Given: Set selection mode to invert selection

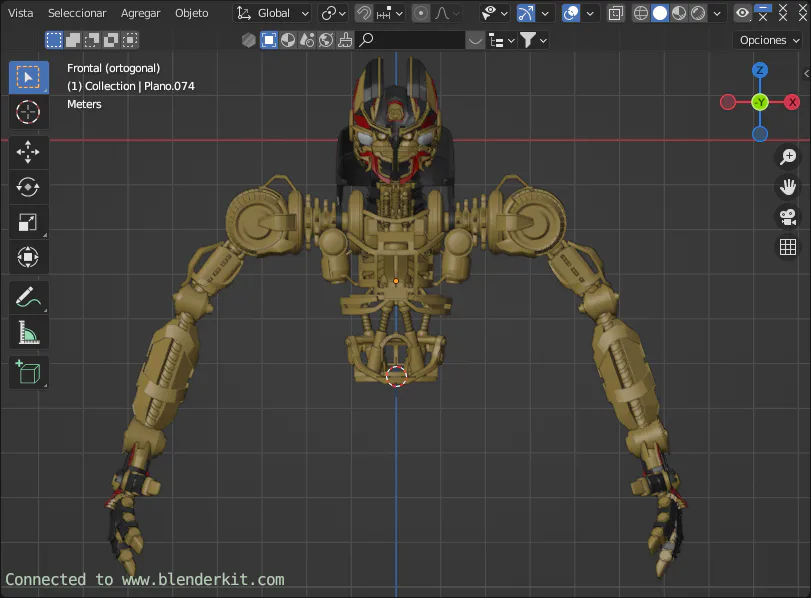Looking at the screenshot, I should click(x=111, y=40).
